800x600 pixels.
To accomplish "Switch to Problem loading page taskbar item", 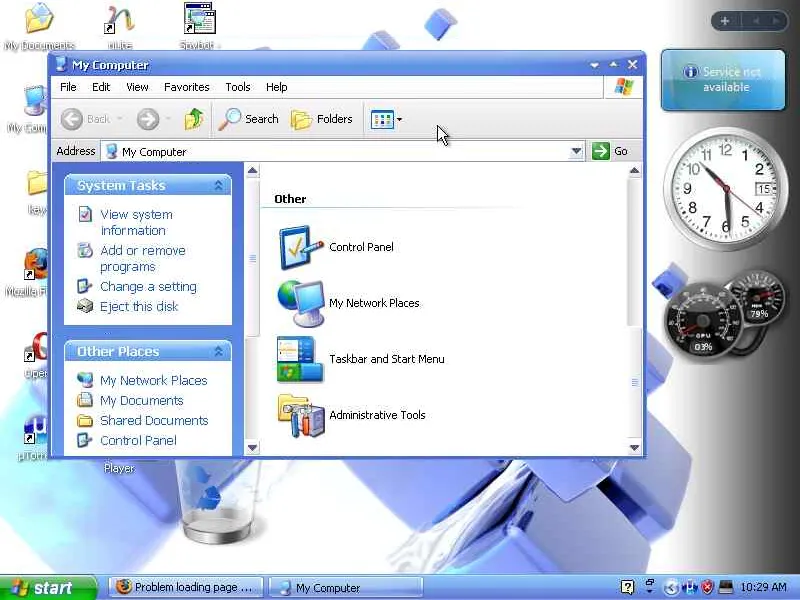I will (186, 588).
